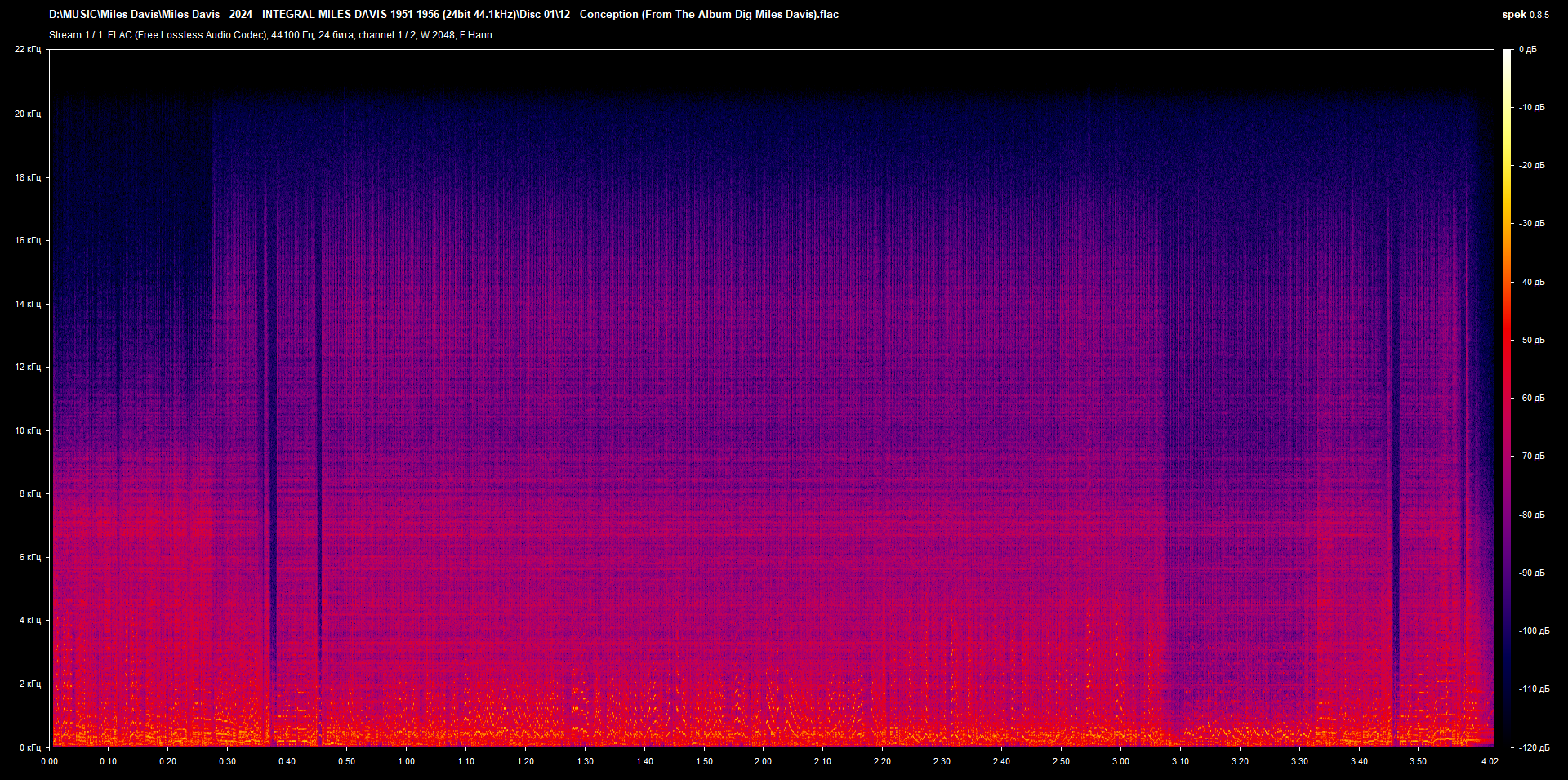Viewport: 1568px width, 780px height.
Task: Click the 6 кГц frequency axis label
Action: point(30,557)
